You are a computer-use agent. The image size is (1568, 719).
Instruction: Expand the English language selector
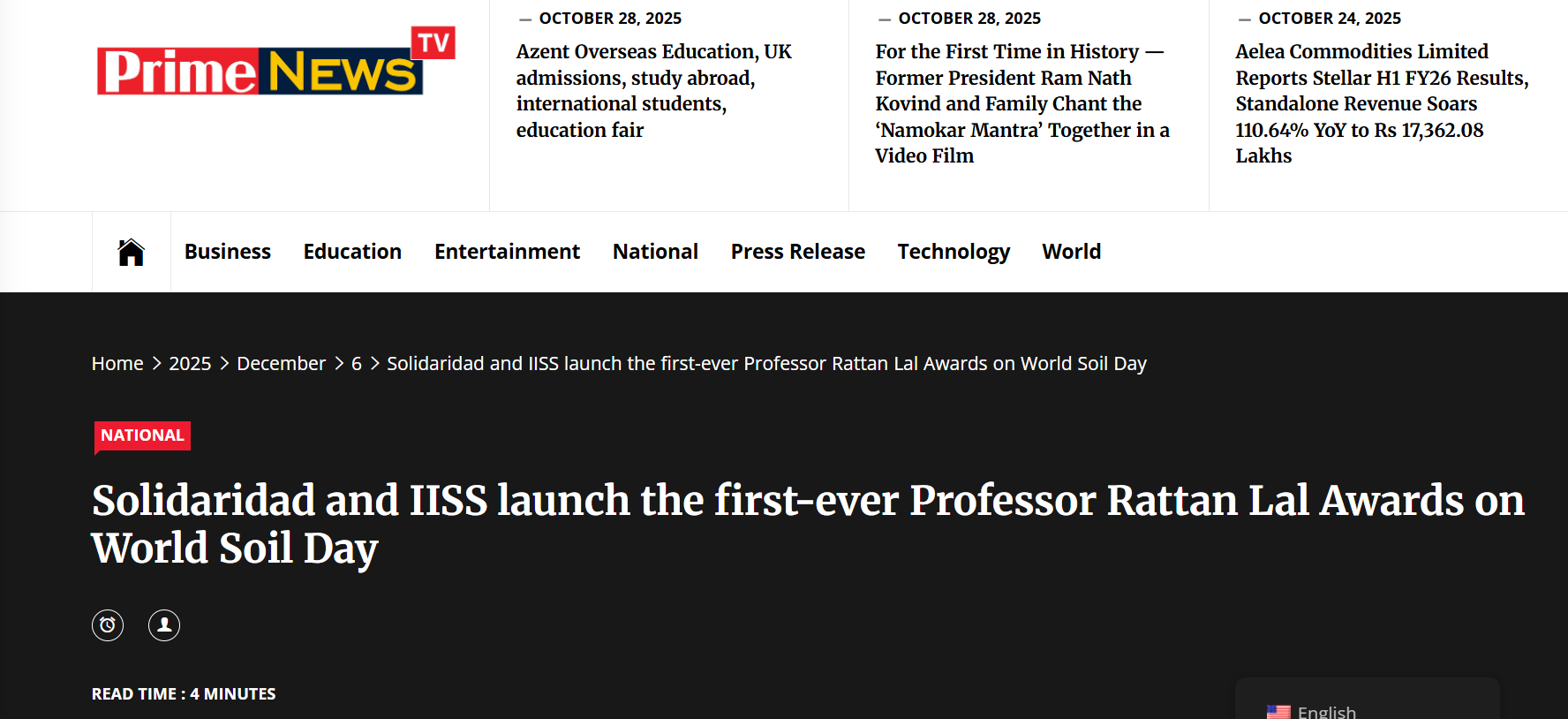[1366, 710]
